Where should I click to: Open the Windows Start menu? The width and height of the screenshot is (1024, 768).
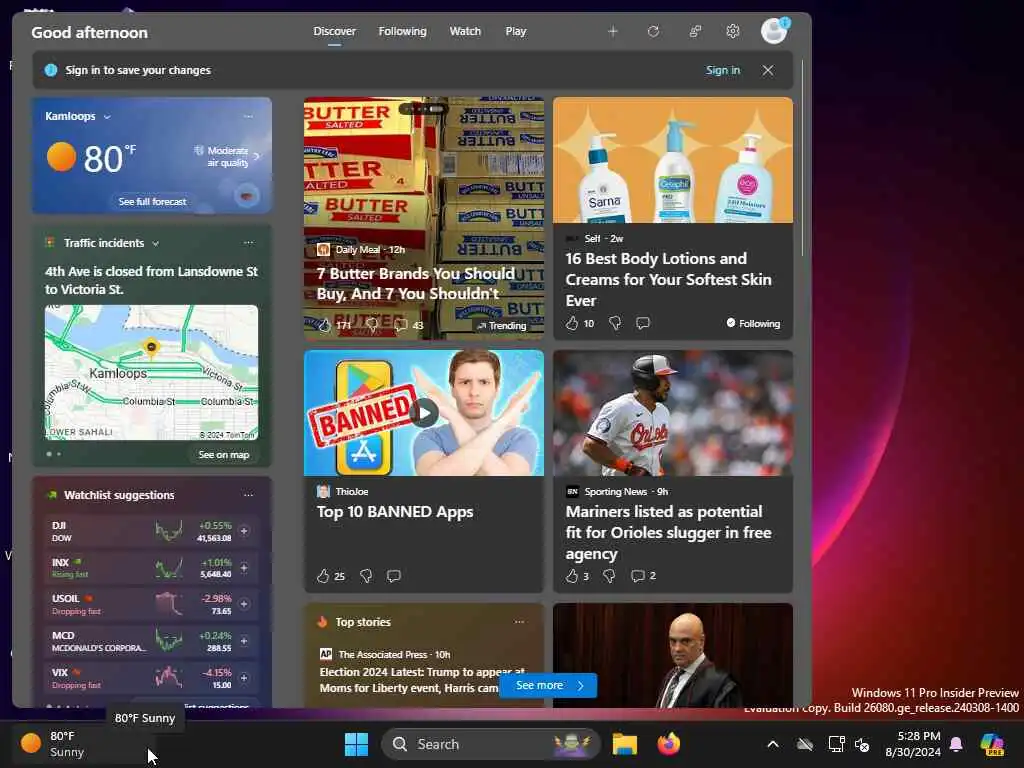pos(357,744)
